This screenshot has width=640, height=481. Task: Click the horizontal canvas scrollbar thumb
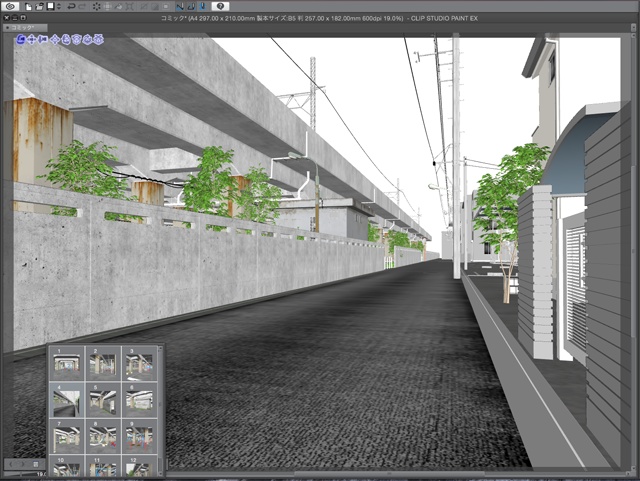[390, 474]
